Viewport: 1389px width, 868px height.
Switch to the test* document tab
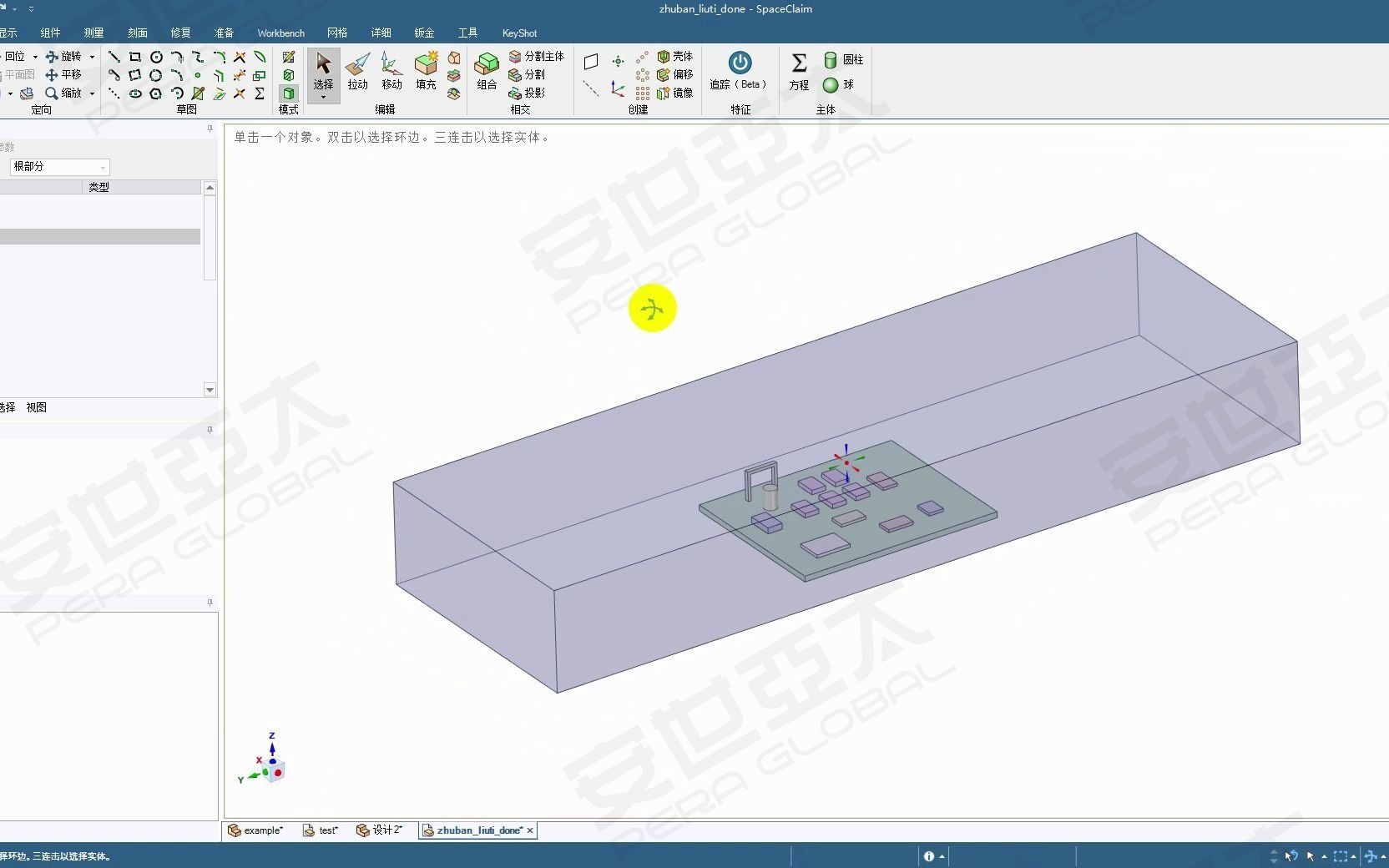point(321,830)
